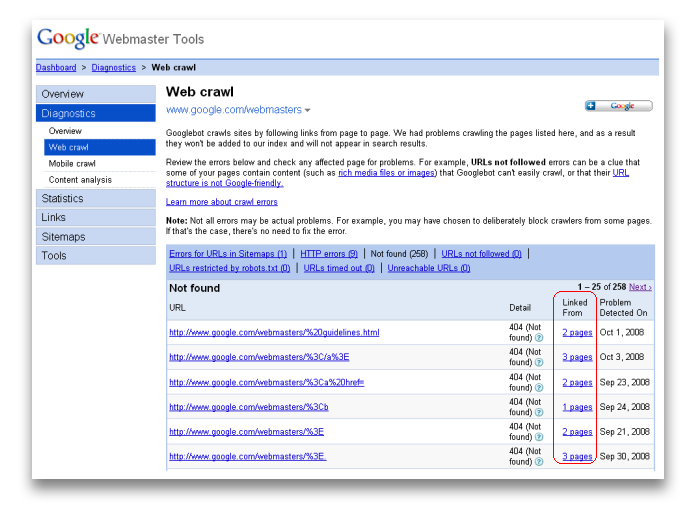
Task: Click the Sep 24, 2008 date cell
Action: 624,407
